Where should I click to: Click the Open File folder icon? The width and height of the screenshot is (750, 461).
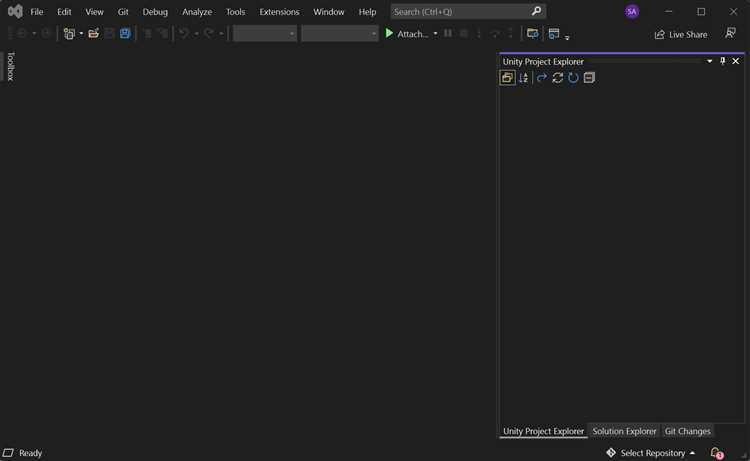pyautogui.click(x=93, y=33)
